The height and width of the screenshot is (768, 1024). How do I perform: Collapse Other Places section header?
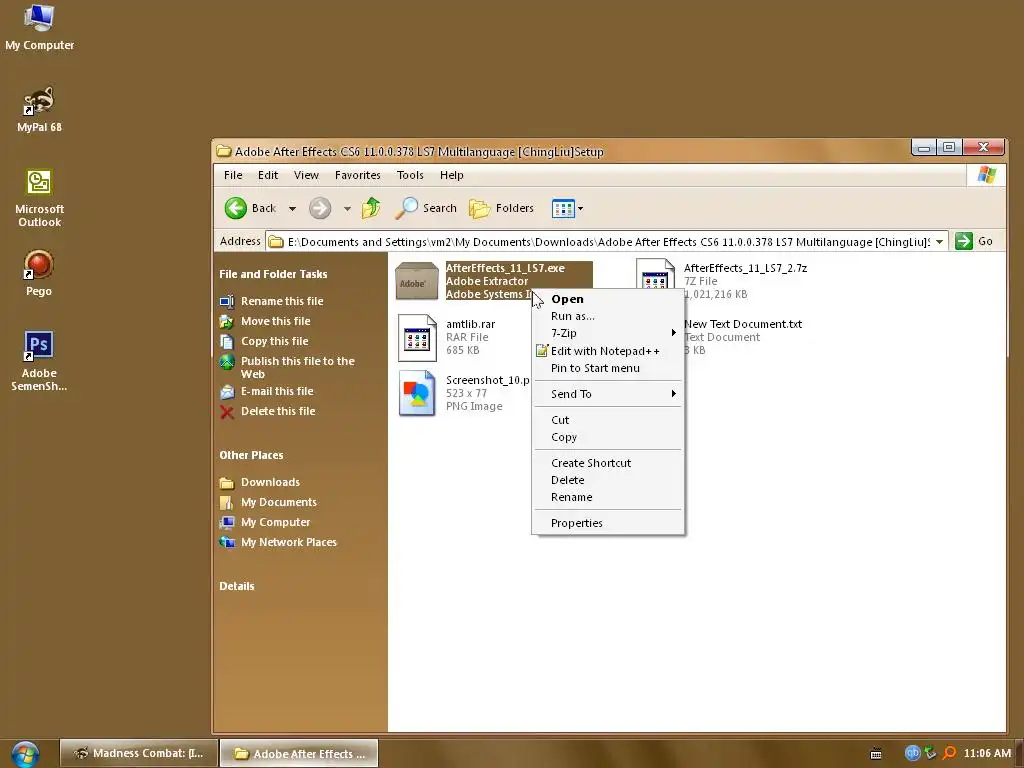(251, 455)
